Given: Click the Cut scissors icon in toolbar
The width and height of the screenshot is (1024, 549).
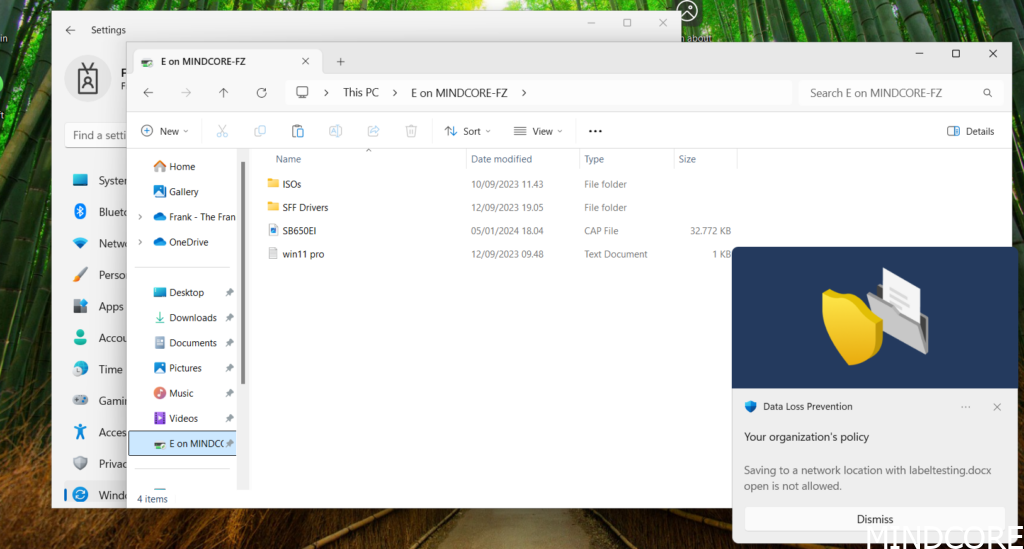Looking at the screenshot, I should pos(222,131).
